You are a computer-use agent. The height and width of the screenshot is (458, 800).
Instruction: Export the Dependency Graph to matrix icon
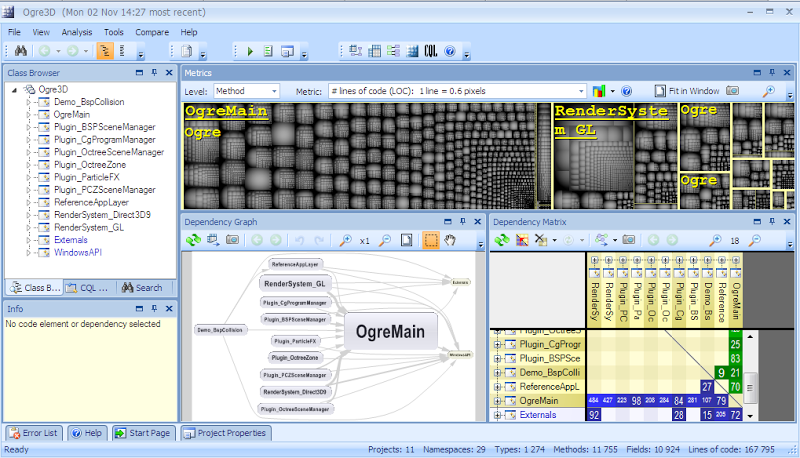click(x=213, y=240)
